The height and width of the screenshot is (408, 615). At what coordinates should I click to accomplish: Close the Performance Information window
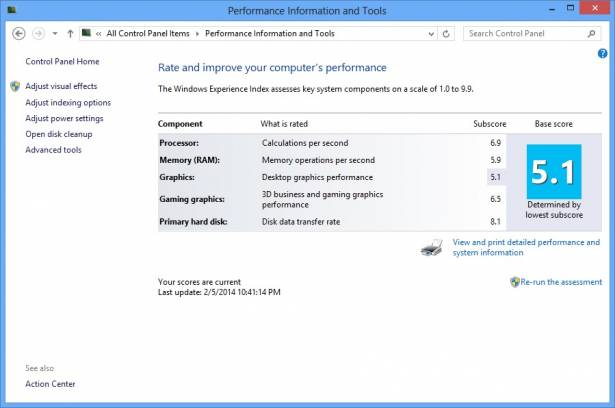[595, 8]
